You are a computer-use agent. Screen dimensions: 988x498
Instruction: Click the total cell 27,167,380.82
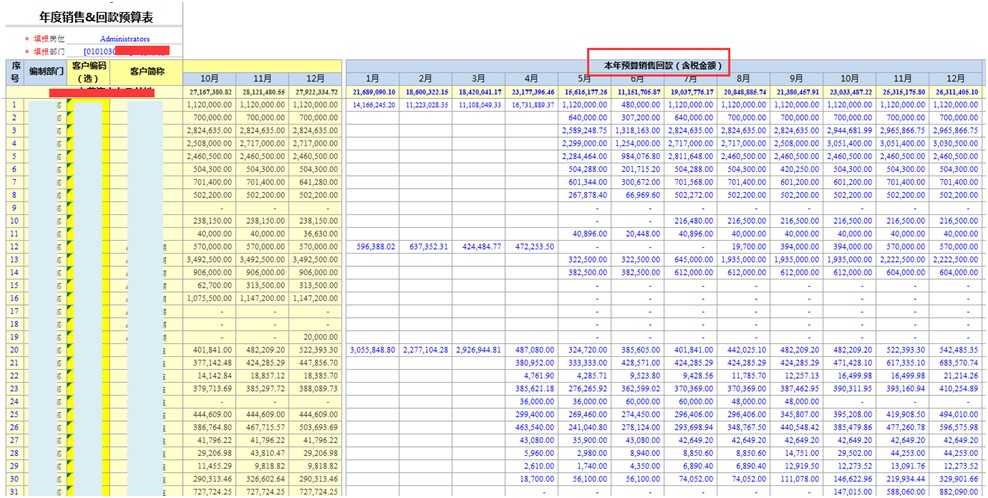(x=210, y=92)
